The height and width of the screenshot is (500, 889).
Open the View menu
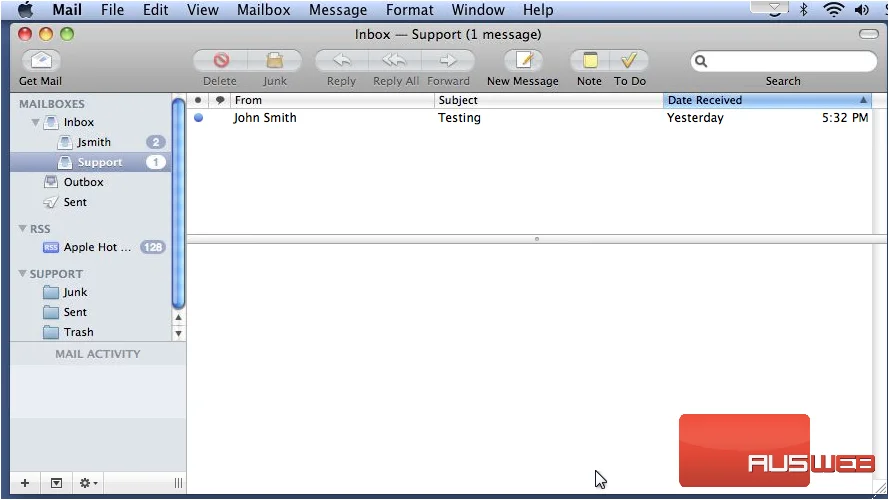click(x=202, y=10)
